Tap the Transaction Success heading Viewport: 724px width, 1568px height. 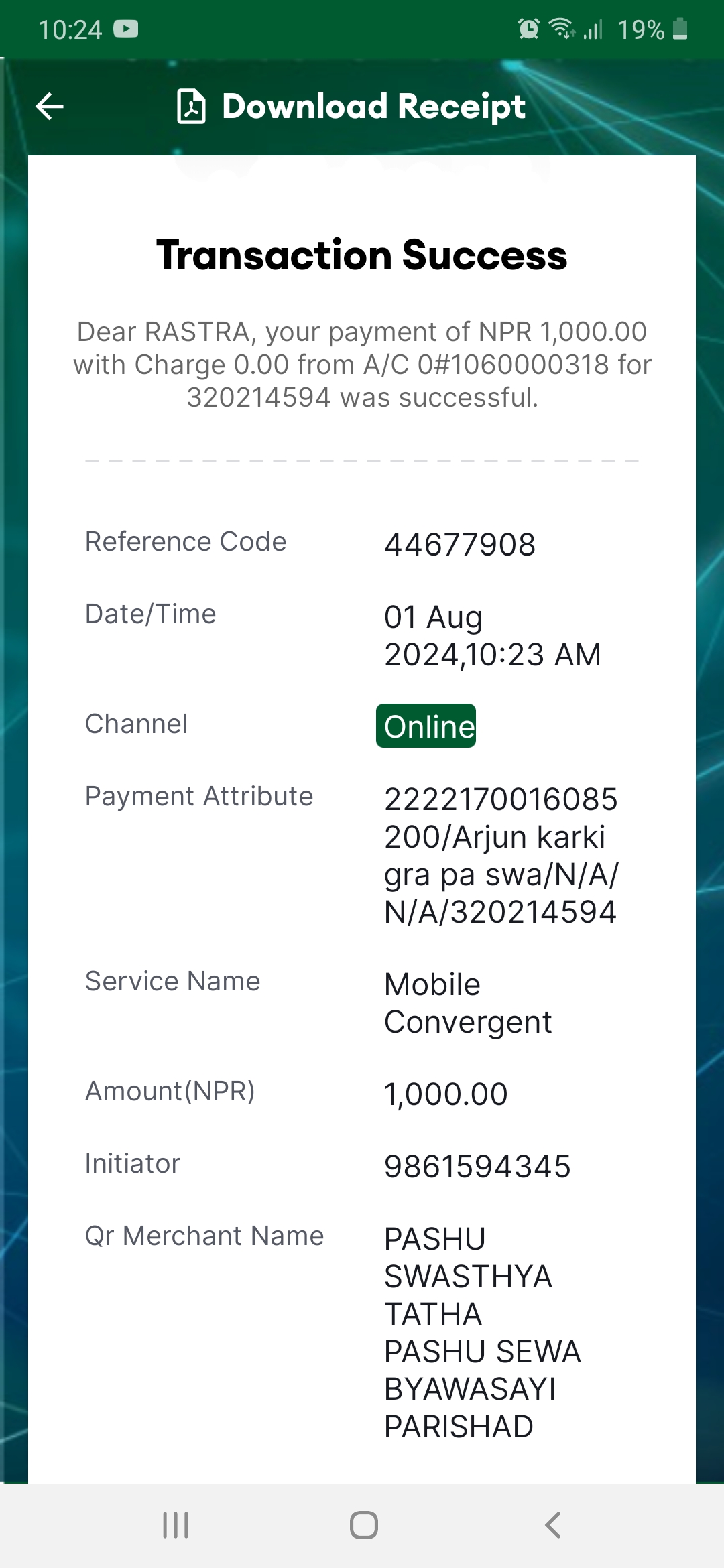pos(362,255)
